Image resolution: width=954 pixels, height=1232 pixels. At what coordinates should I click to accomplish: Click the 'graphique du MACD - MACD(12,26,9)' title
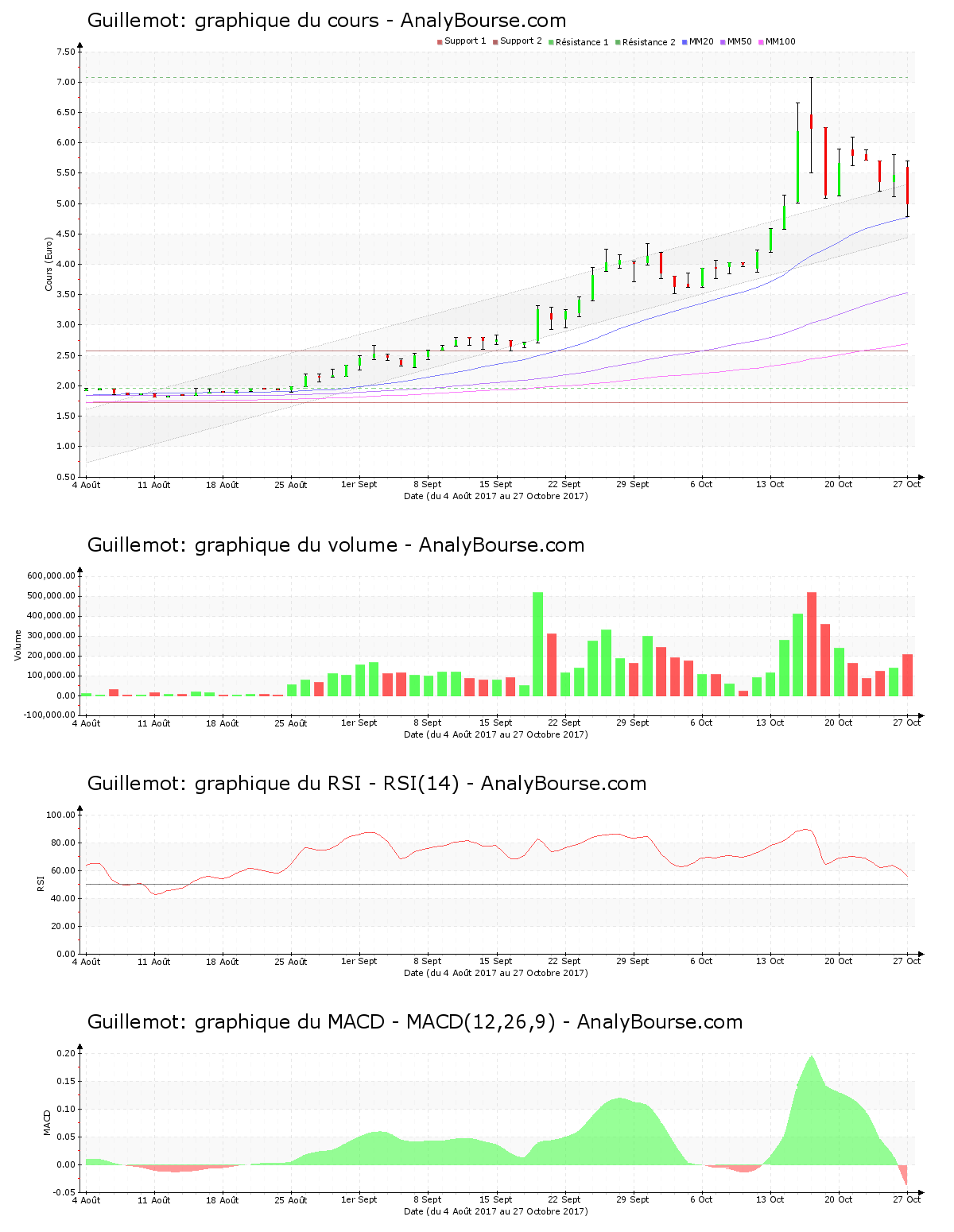[x=375, y=1022]
